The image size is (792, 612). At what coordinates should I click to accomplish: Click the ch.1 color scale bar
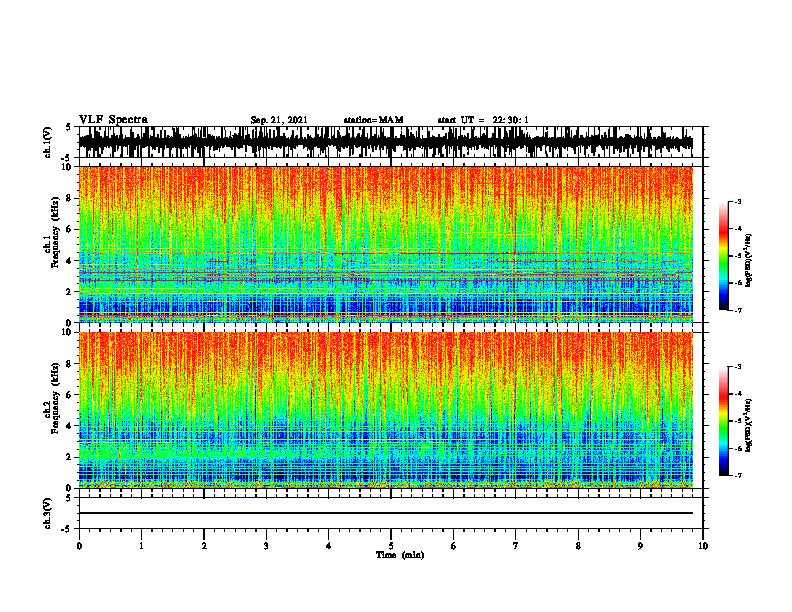pos(724,256)
